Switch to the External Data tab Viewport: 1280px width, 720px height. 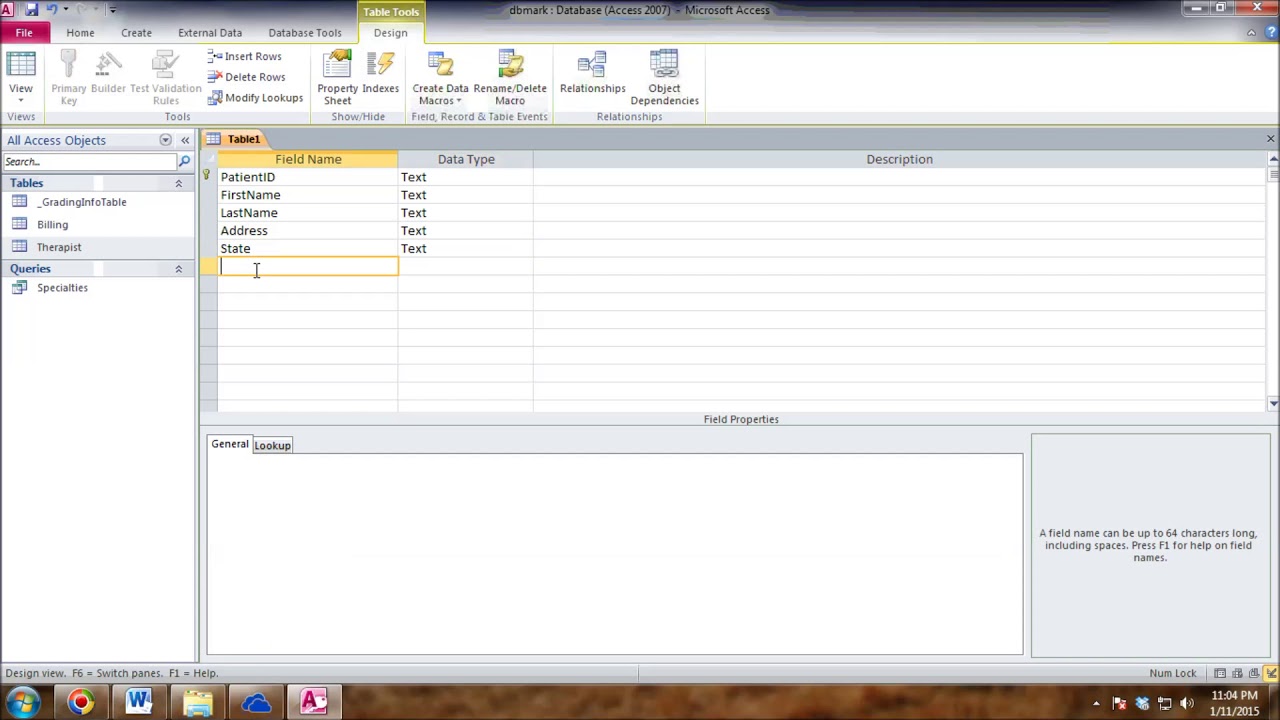pos(210,33)
